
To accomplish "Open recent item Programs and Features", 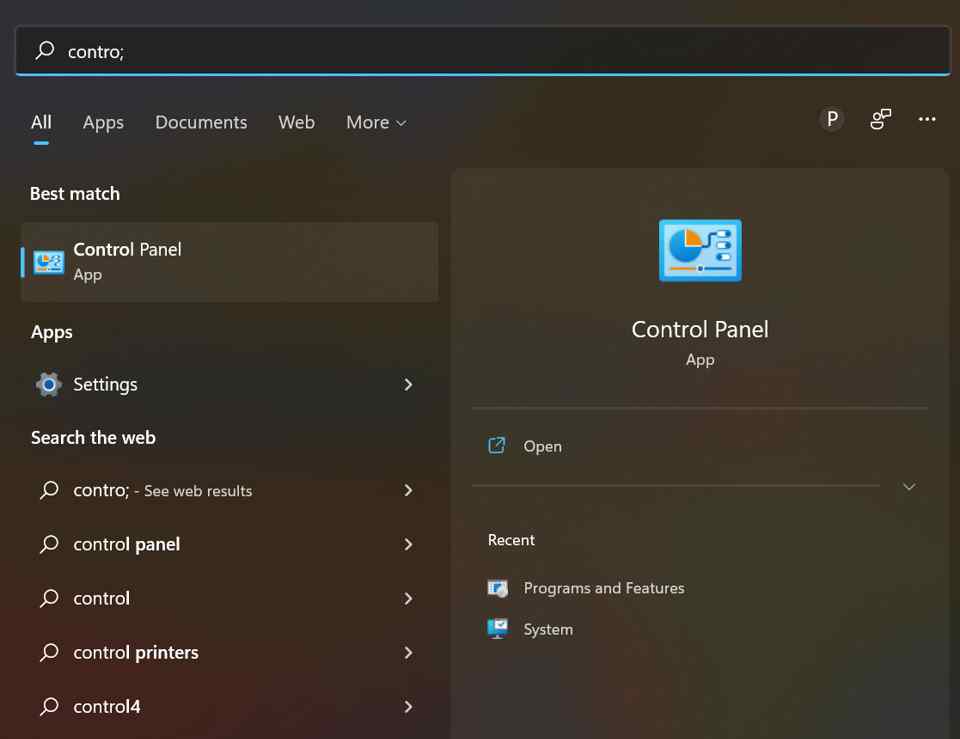I will (604, 588).
